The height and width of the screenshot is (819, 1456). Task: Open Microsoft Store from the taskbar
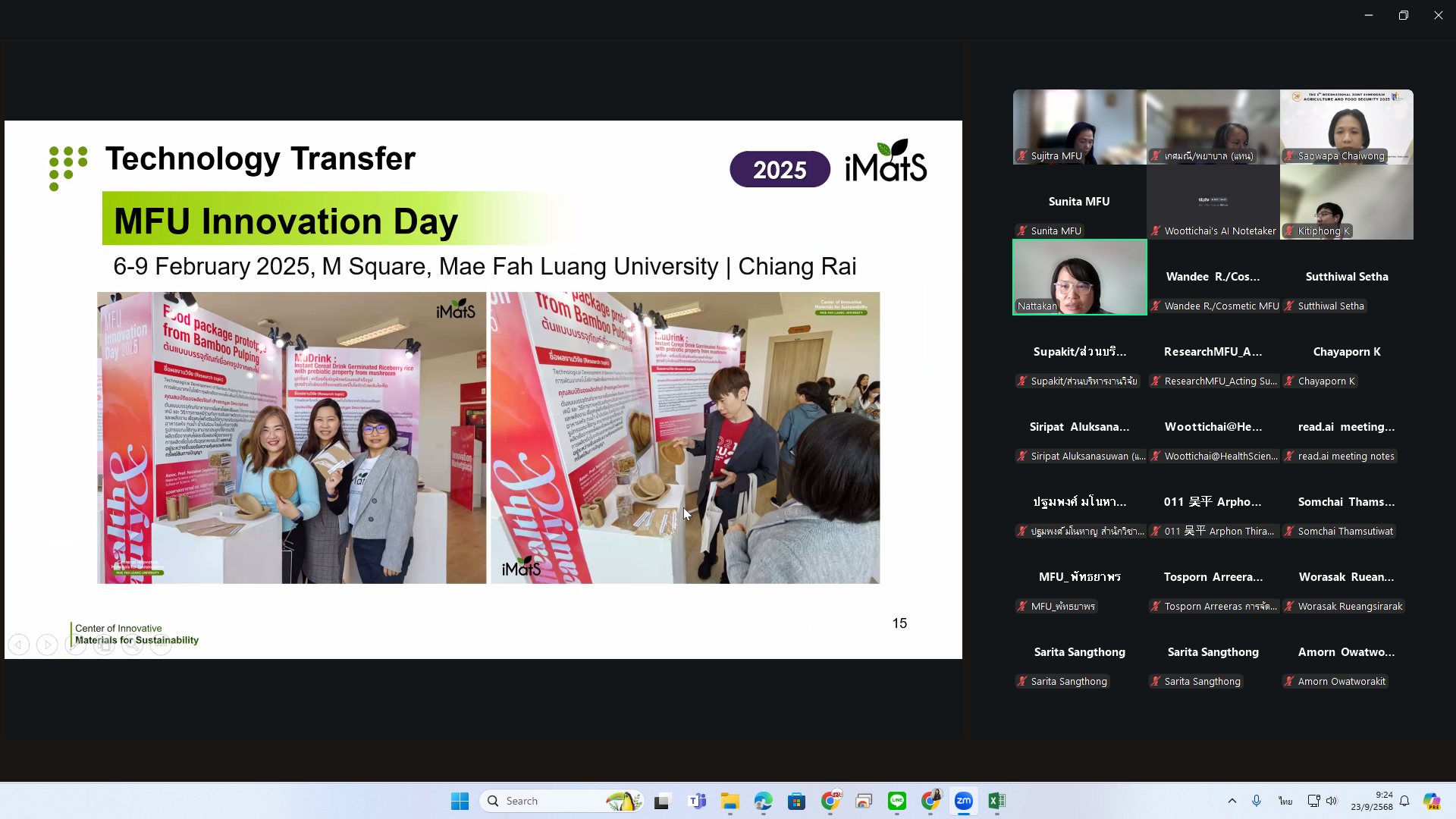(796, 801)
